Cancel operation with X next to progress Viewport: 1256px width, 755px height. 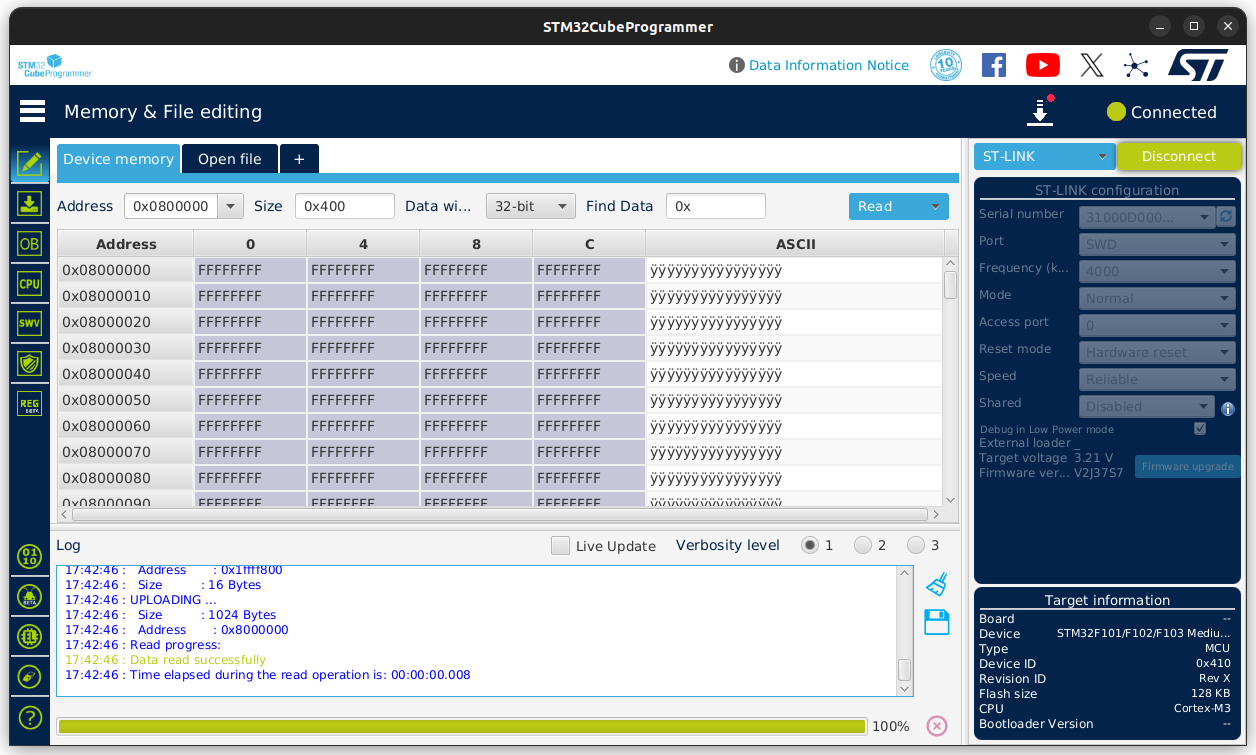937,726
